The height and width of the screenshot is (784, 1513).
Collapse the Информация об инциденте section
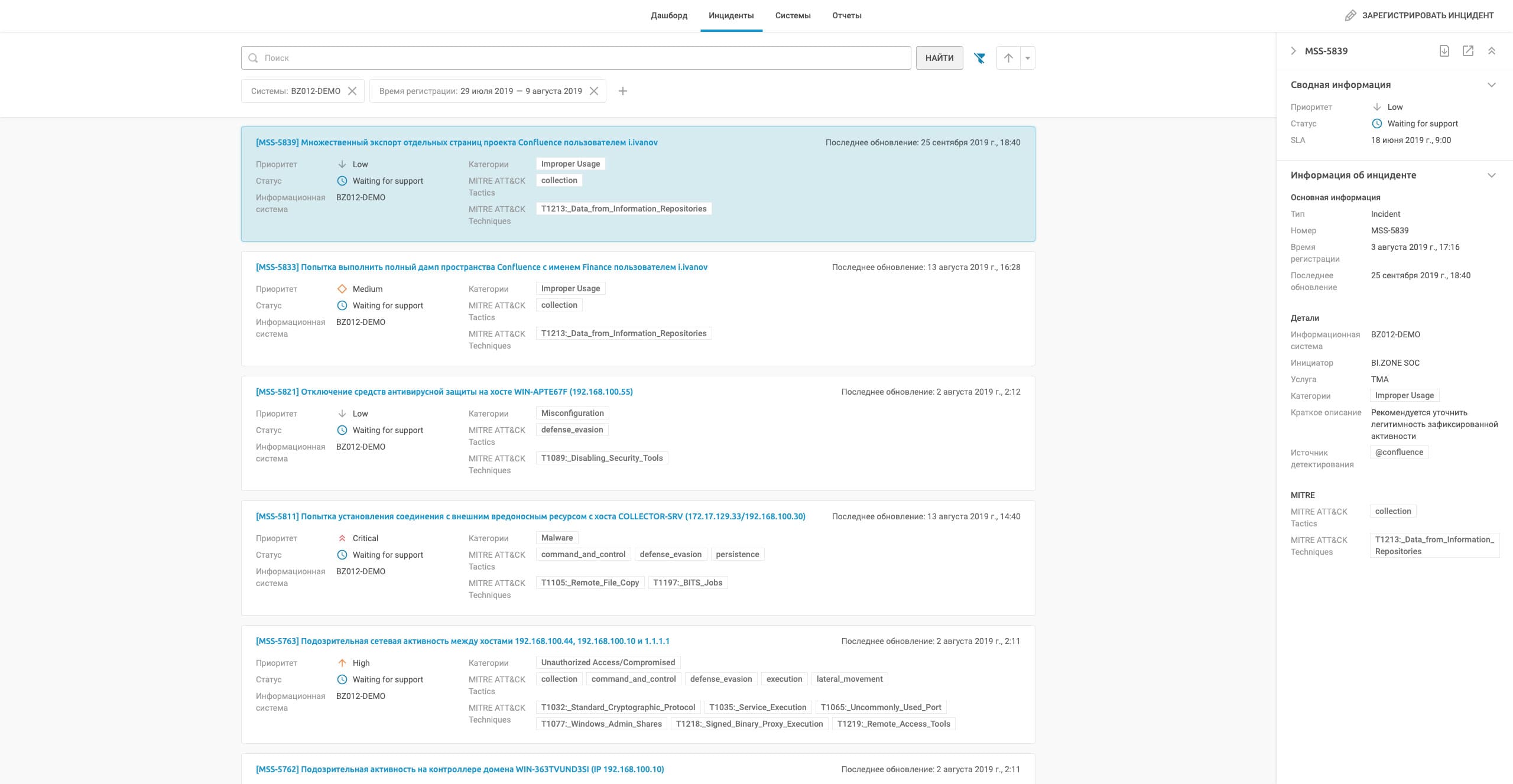click(x=1491, y=175)
